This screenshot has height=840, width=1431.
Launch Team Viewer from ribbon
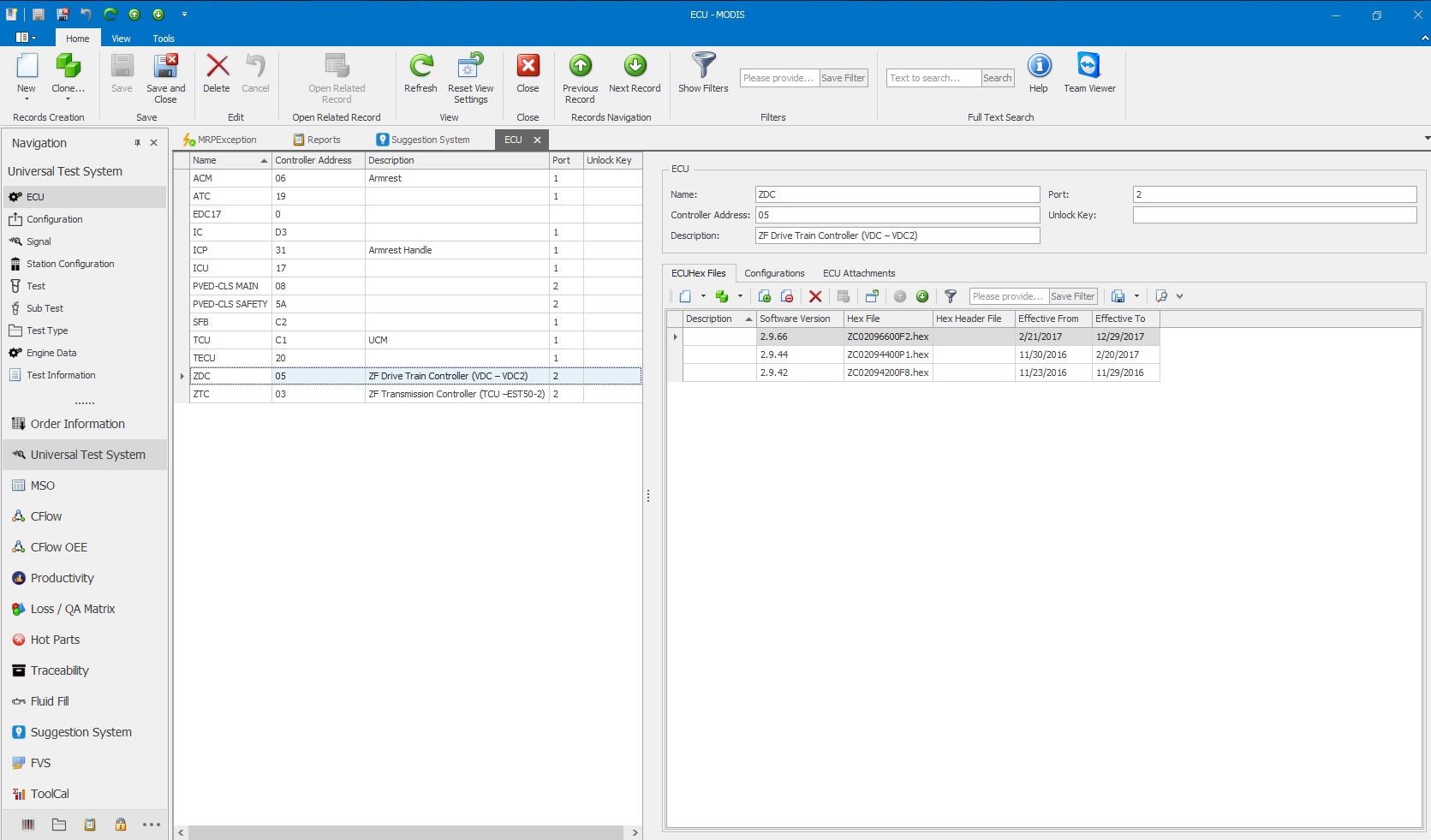[1089, 73]
